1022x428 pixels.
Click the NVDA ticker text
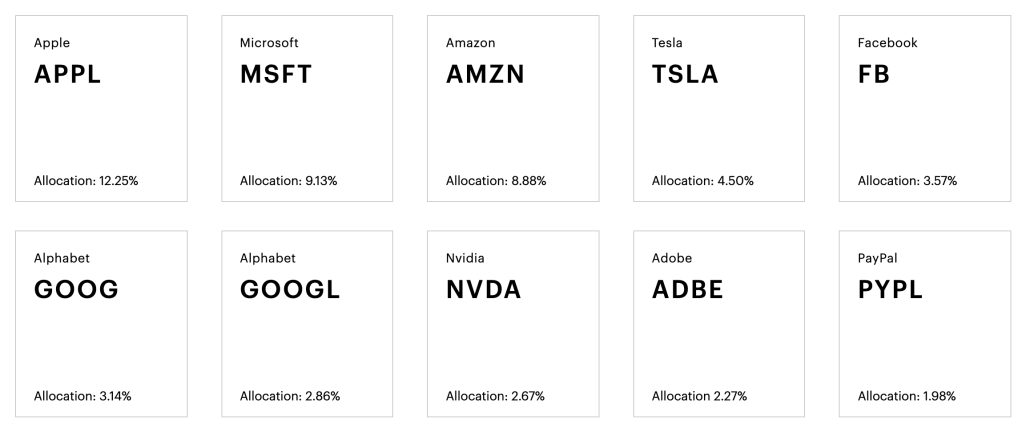coord(484,290)
